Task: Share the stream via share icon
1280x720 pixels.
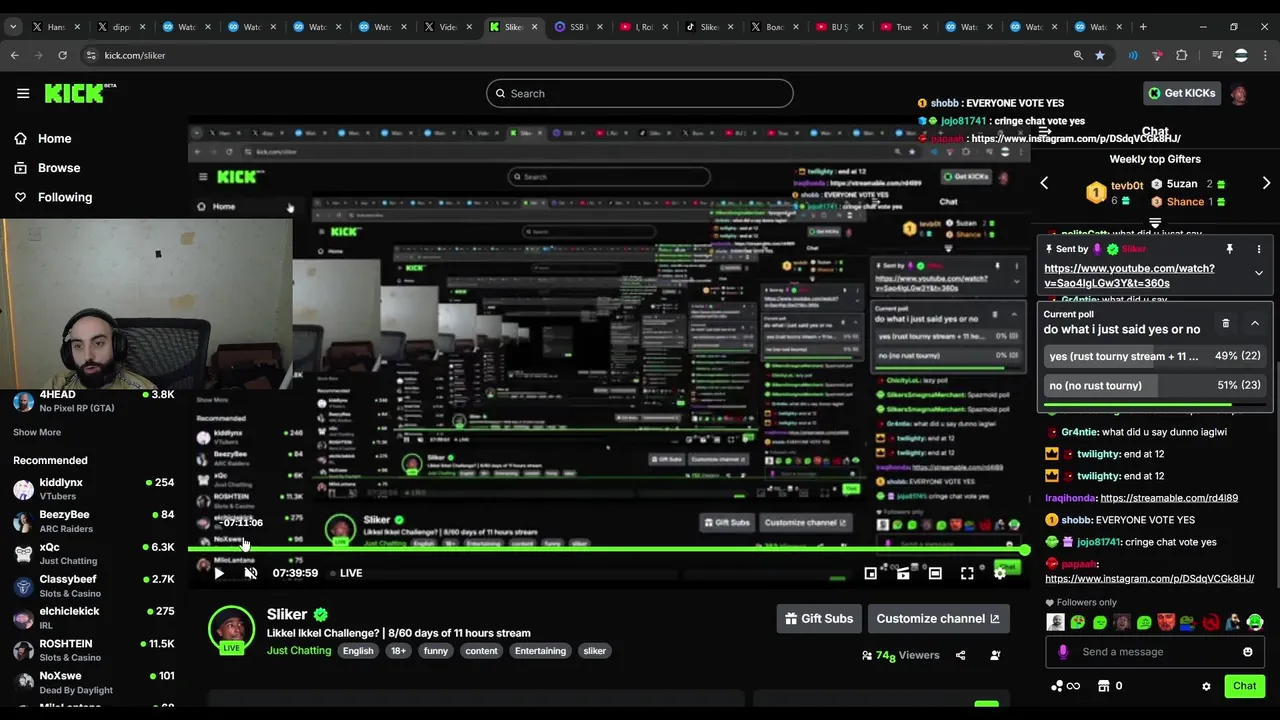Action: point(960,655)
